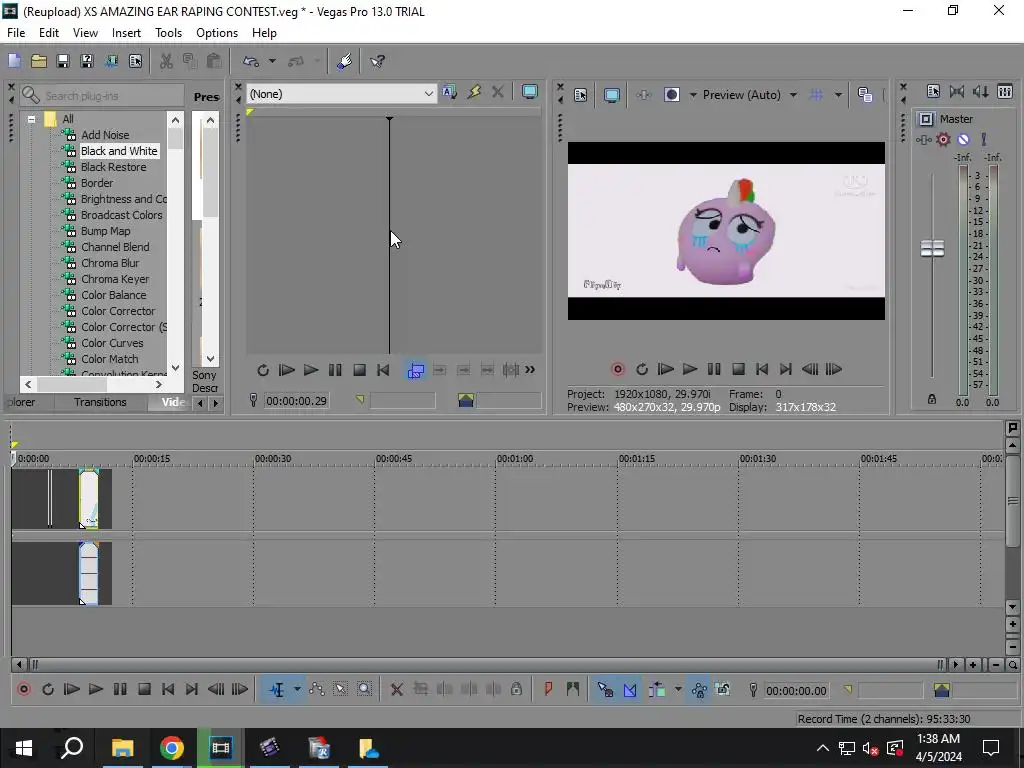Toggle Preview on external monitor
Screen dimensions: 1024x768
[x=612, y=95]
